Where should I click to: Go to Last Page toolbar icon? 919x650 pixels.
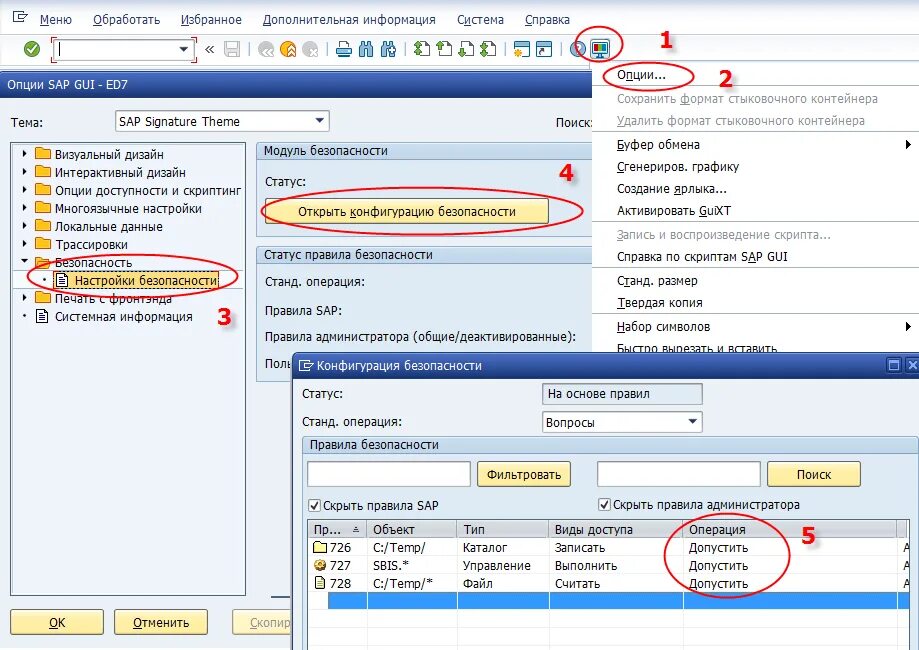pos(488,49)
